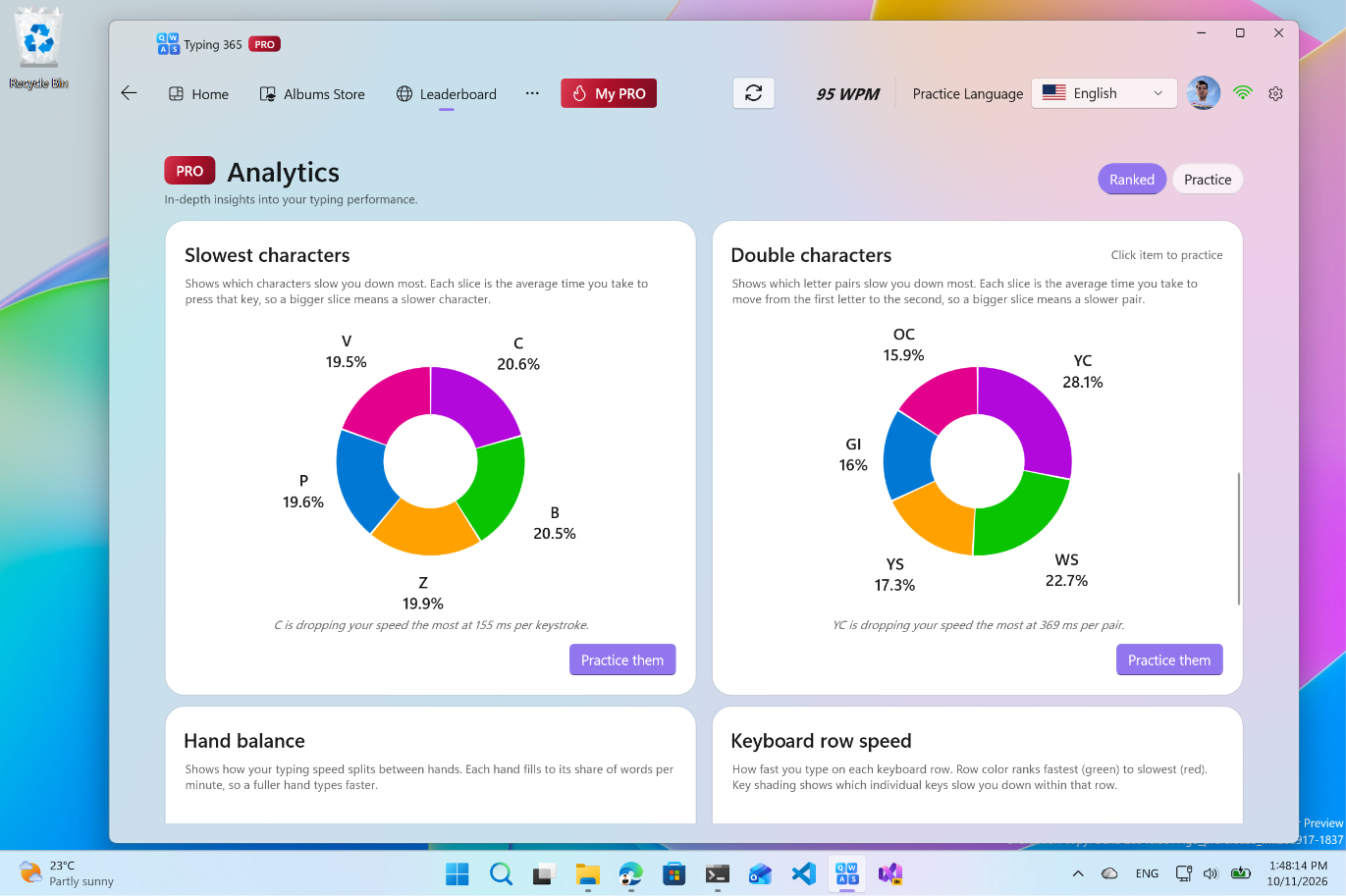Open the Microsoft Store taskbar icon
1346x896 pixels.
pos(674,873)
